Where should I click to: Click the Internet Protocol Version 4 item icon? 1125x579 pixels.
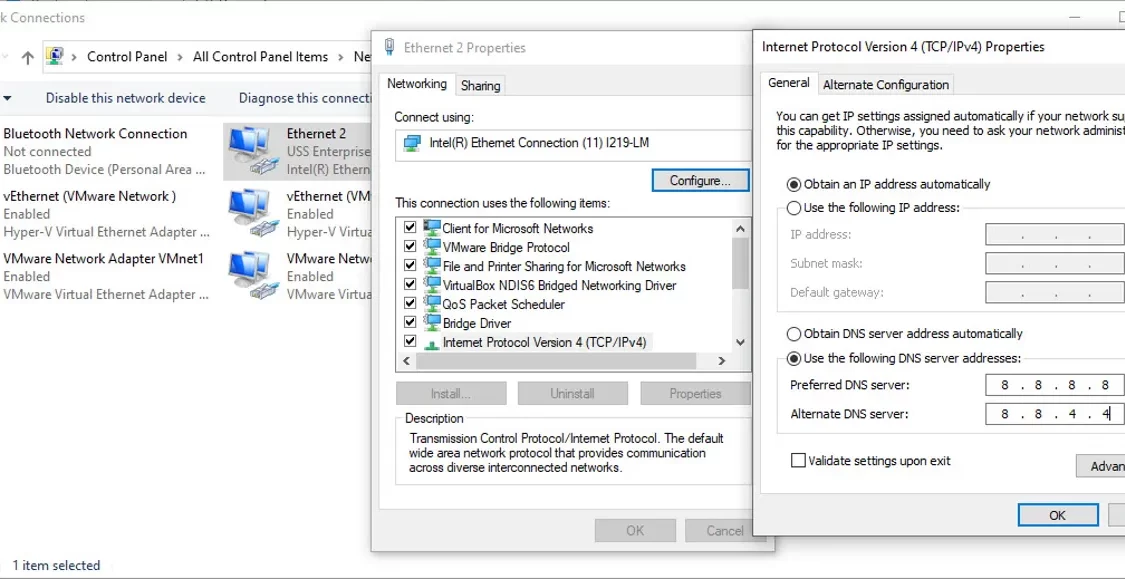click(432, 343)
